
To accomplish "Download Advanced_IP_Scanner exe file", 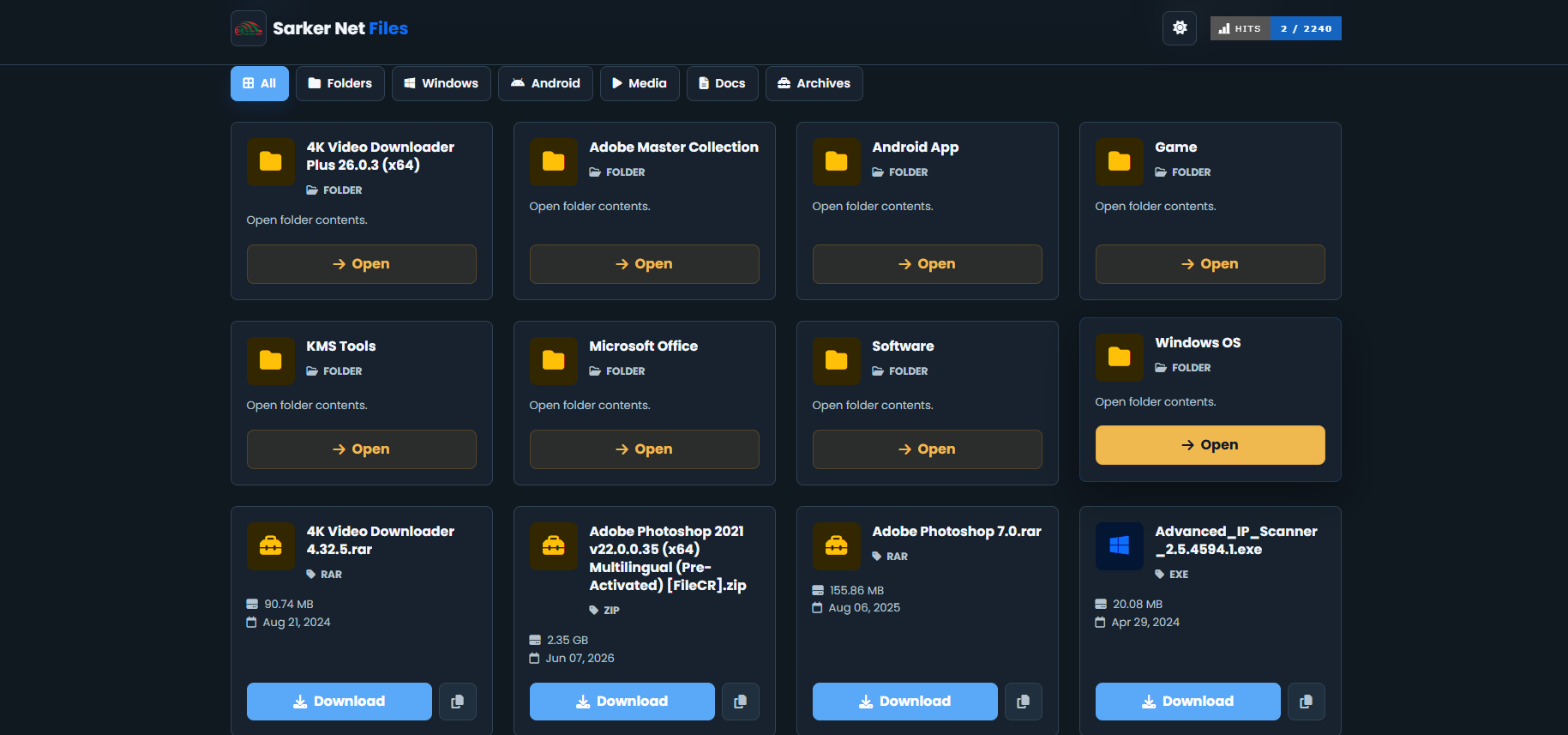I will [1188, 702].
